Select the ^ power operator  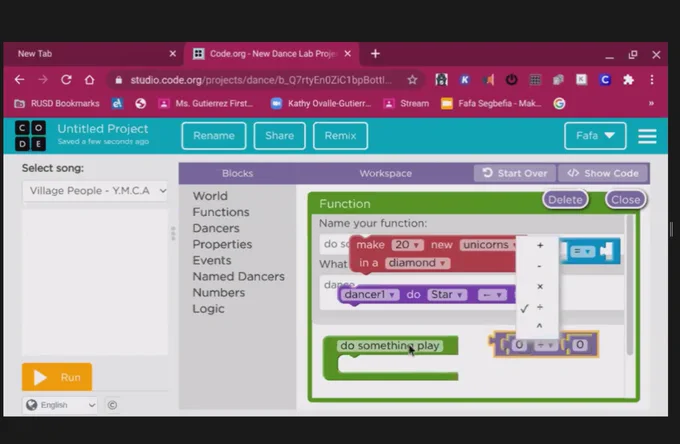pos(539,326)
